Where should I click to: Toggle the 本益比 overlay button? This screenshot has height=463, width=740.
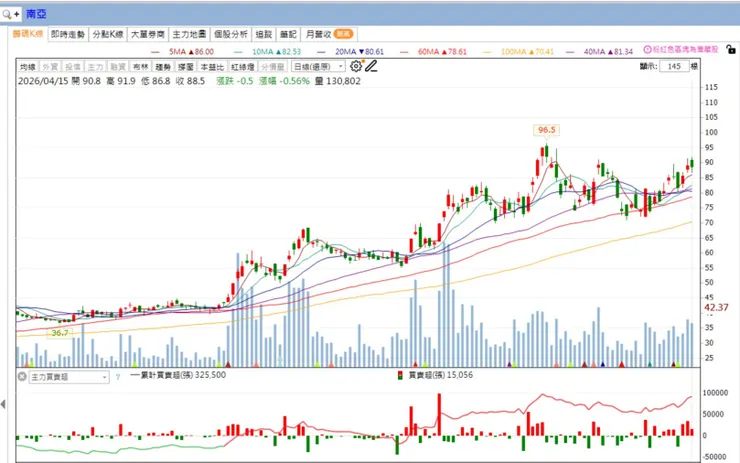212,67
